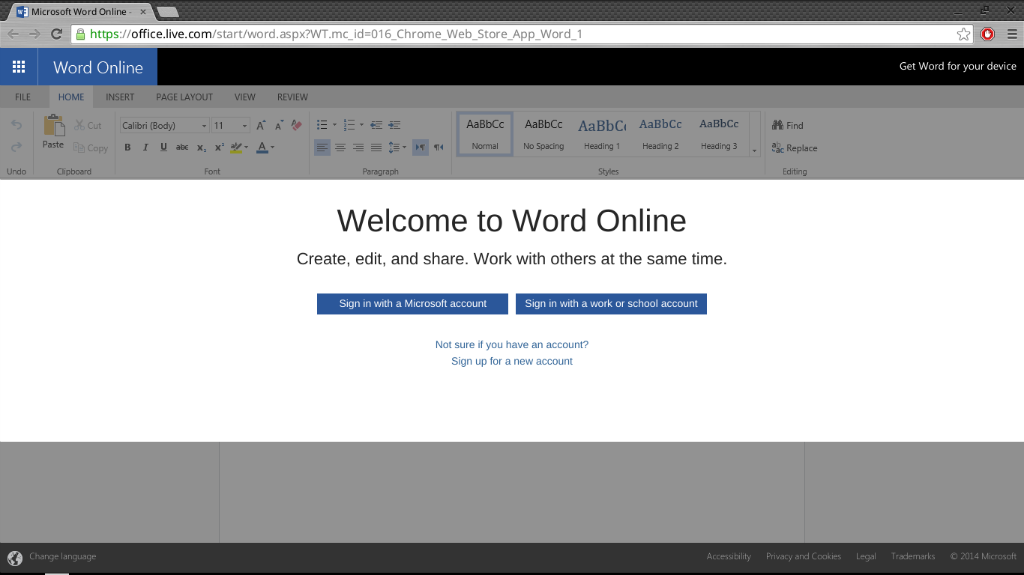Toggle Underline formatting
Viewport: 1024px width, 575px height.
(162, 148)
